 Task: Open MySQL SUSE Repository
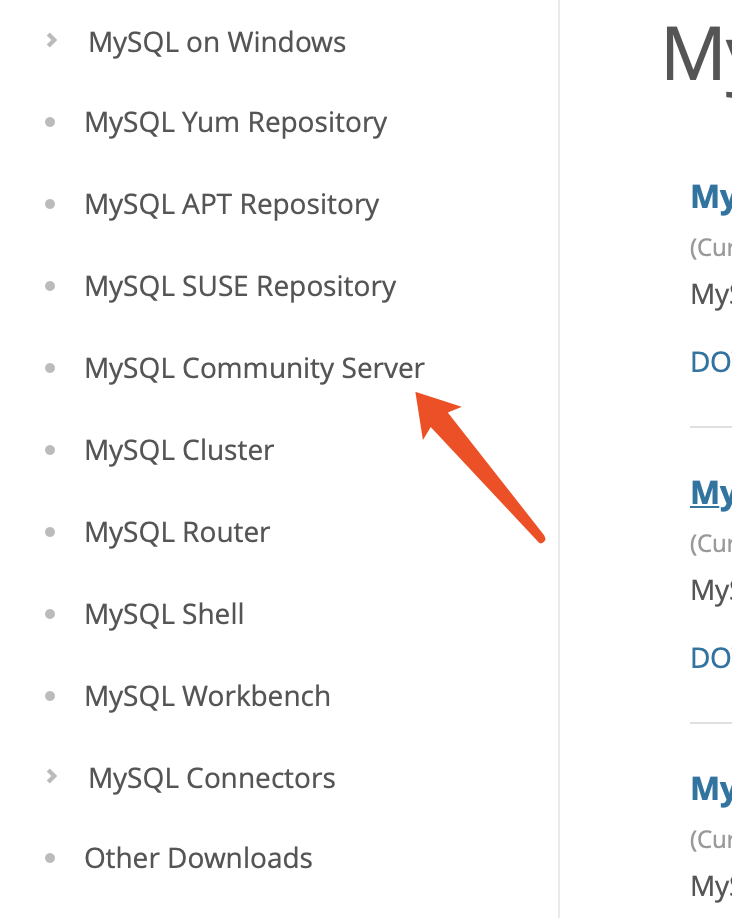point(239,286)
